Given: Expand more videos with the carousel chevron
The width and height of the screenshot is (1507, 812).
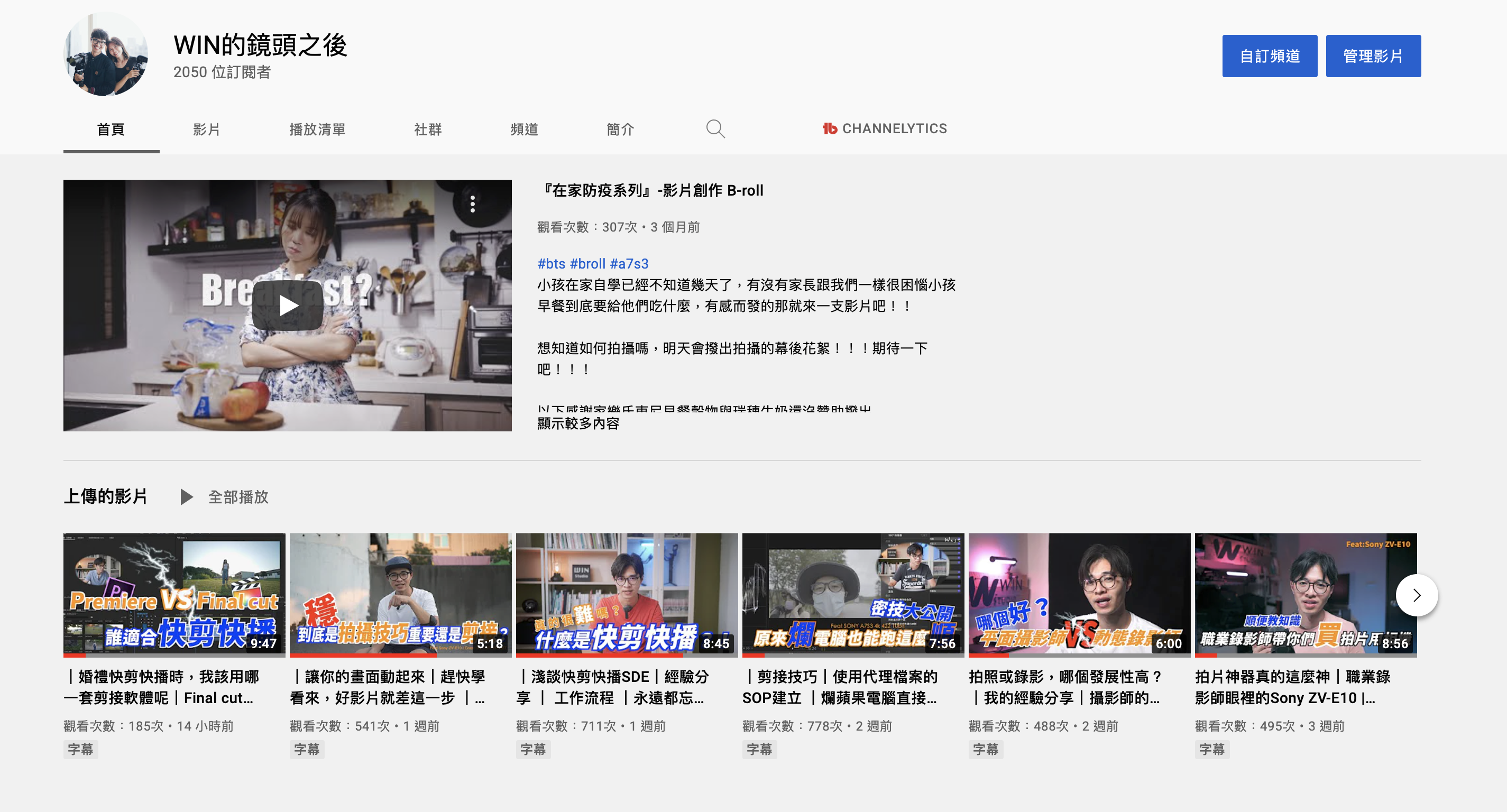Looking at the screenshot, I should click(1417, 595).
